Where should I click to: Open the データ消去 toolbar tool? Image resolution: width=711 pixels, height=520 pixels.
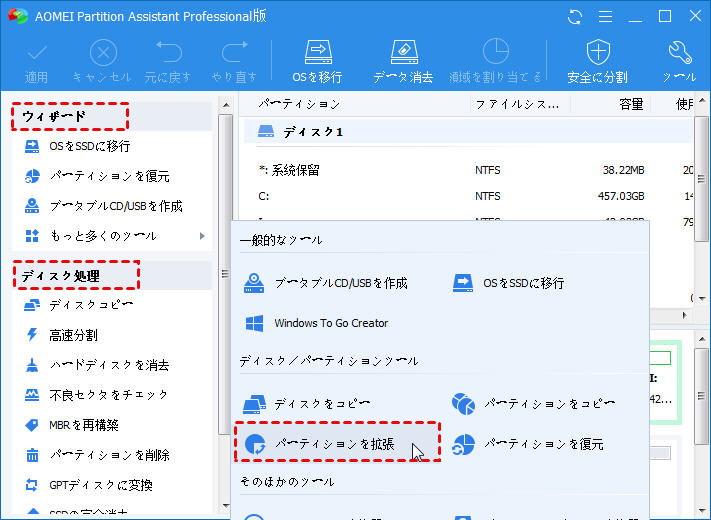tap(403, 63)
